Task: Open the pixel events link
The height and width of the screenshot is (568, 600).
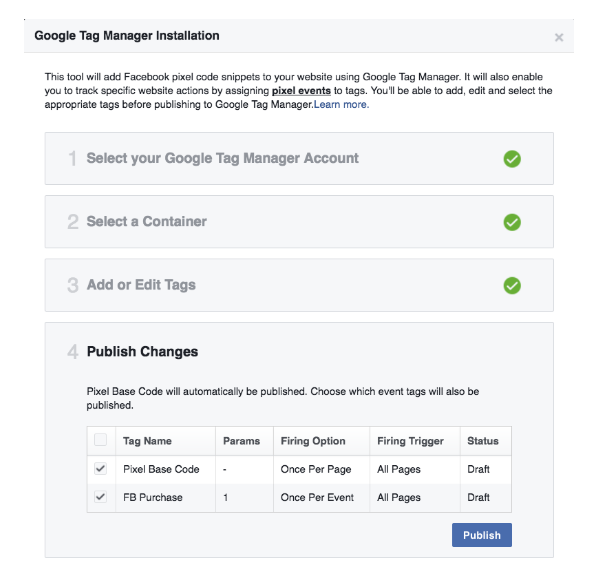Action: pos(301,91)
